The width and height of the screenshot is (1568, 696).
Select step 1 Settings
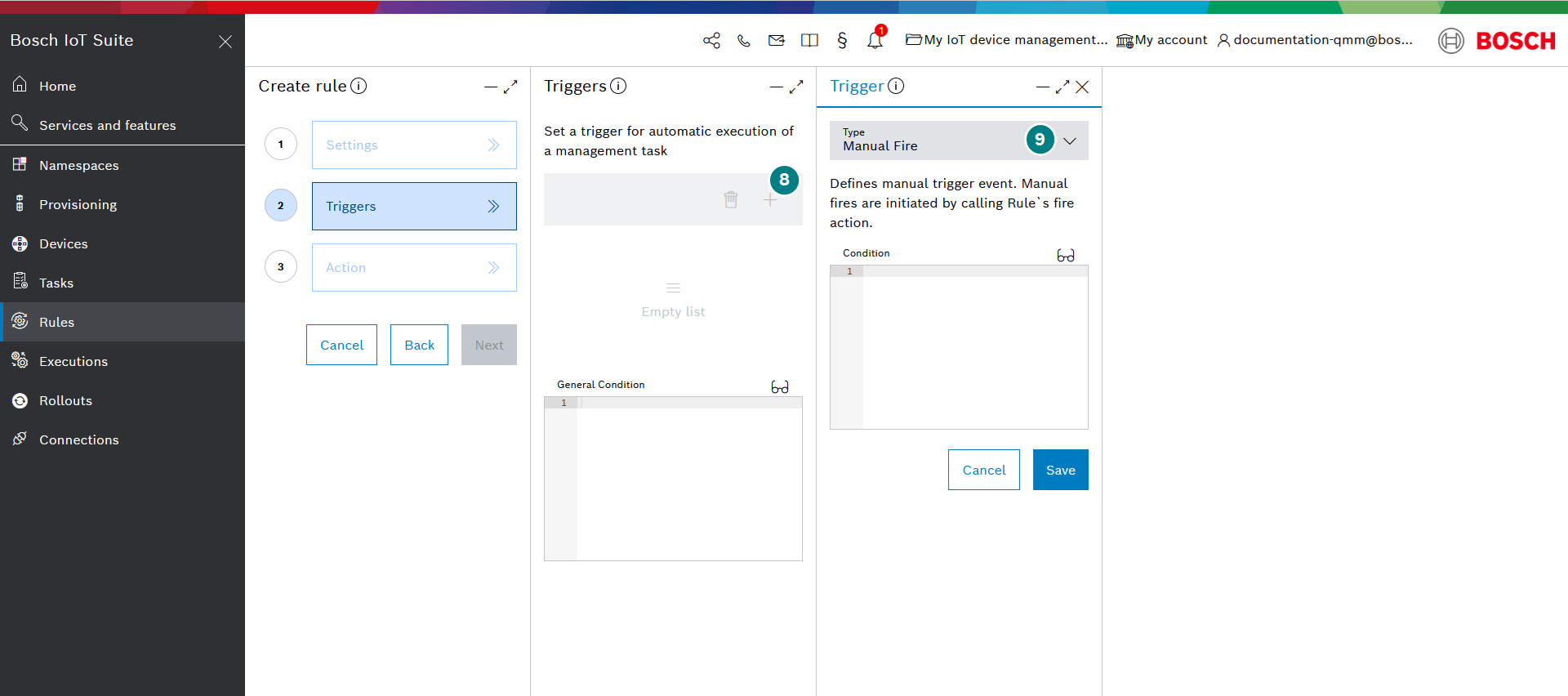tap(414, 145)
